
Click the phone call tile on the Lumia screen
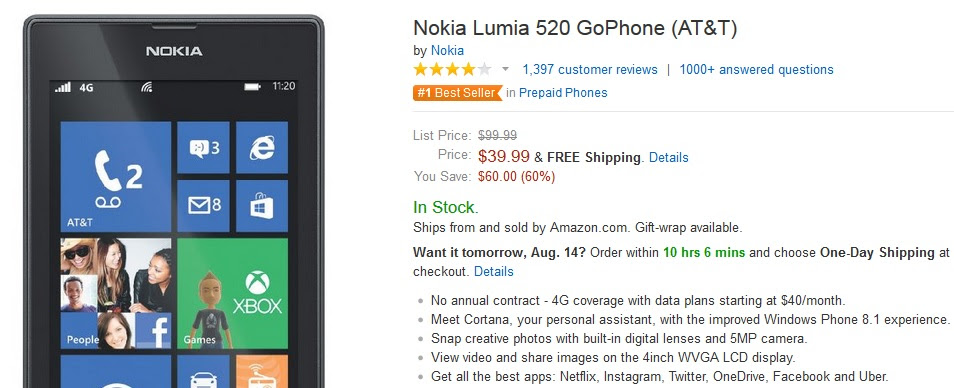pyautogui.click(x=116, y=176)
